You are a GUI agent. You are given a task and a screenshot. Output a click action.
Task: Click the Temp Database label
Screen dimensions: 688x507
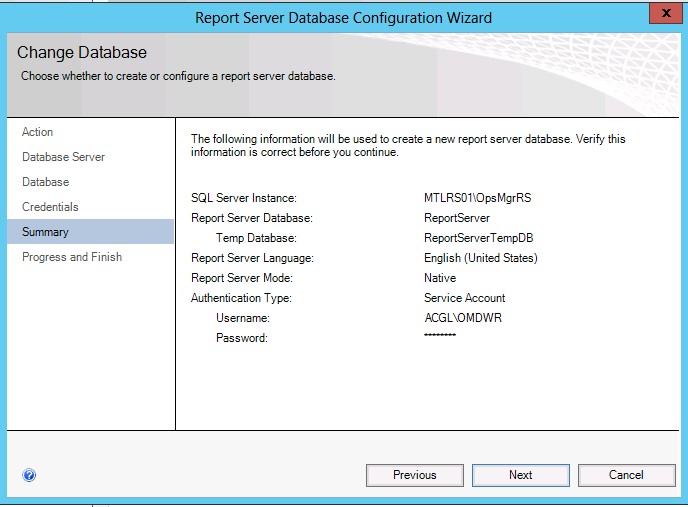point(256,238)
